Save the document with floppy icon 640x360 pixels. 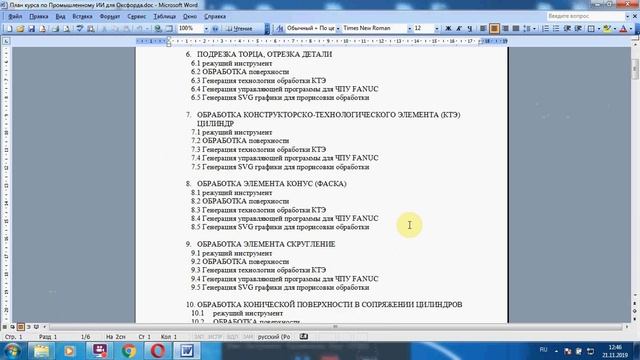tap(31, 29)
